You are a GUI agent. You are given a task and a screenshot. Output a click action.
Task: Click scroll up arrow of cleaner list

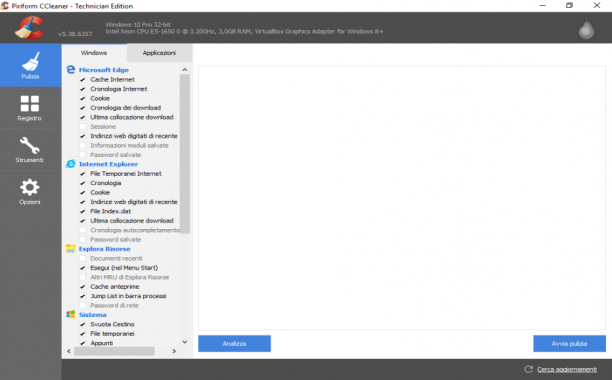pos(185,69)
